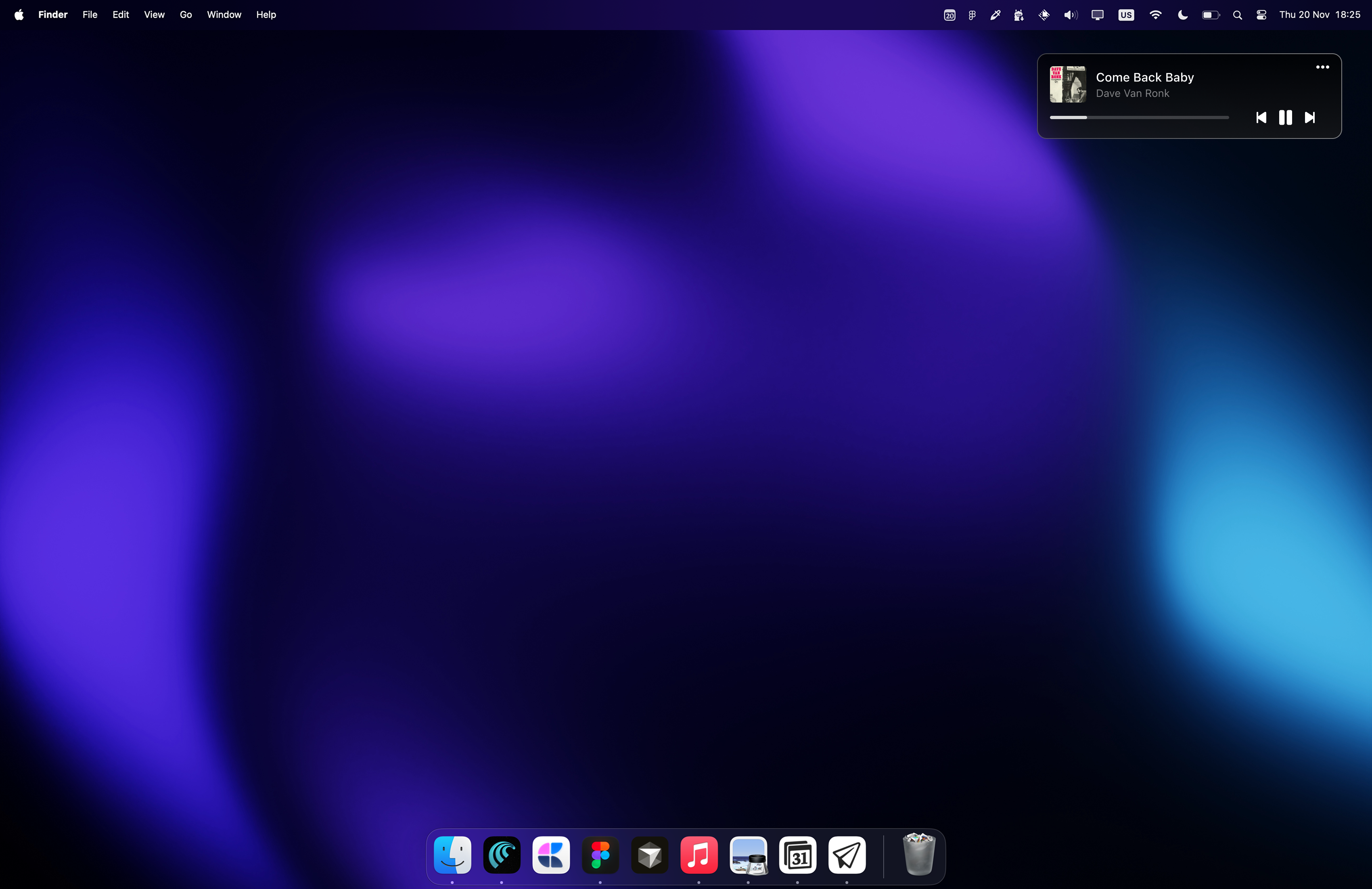Image resolution: width=1372 pixels, height=889 pixels.
Task: Expand the now playing three-dots menu
Action: point(1322,67)
